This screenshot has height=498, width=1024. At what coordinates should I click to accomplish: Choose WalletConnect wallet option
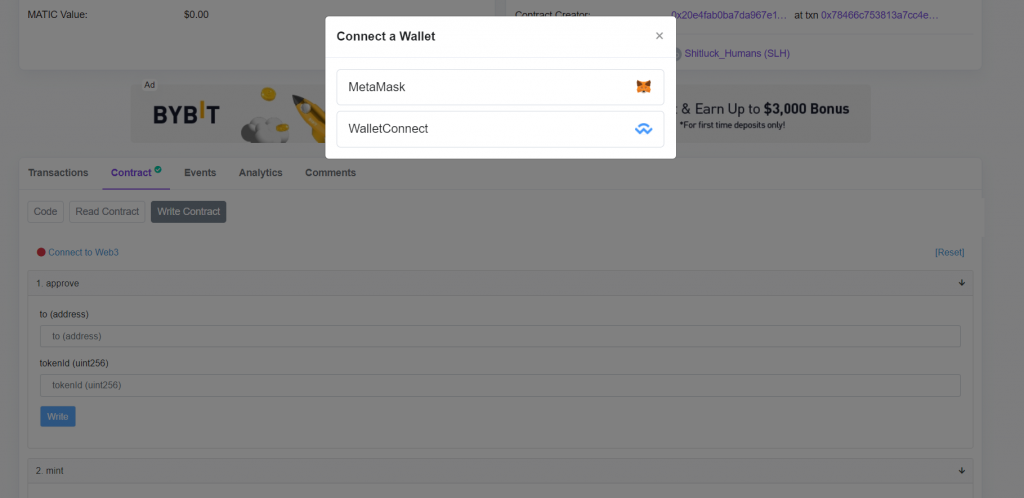click(x=500, y=129)
